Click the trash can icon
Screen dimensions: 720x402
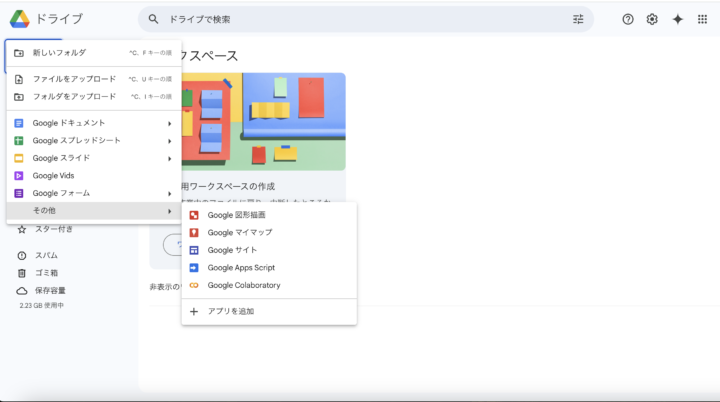point(22,273)
